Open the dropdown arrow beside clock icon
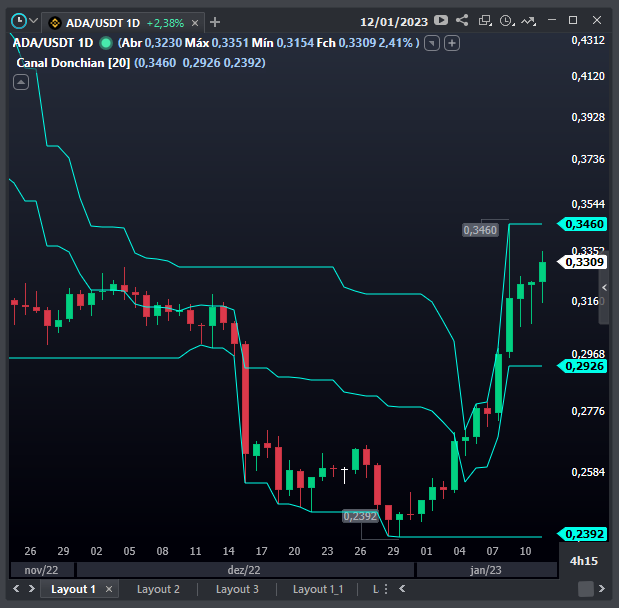 (x=34, y=21)
